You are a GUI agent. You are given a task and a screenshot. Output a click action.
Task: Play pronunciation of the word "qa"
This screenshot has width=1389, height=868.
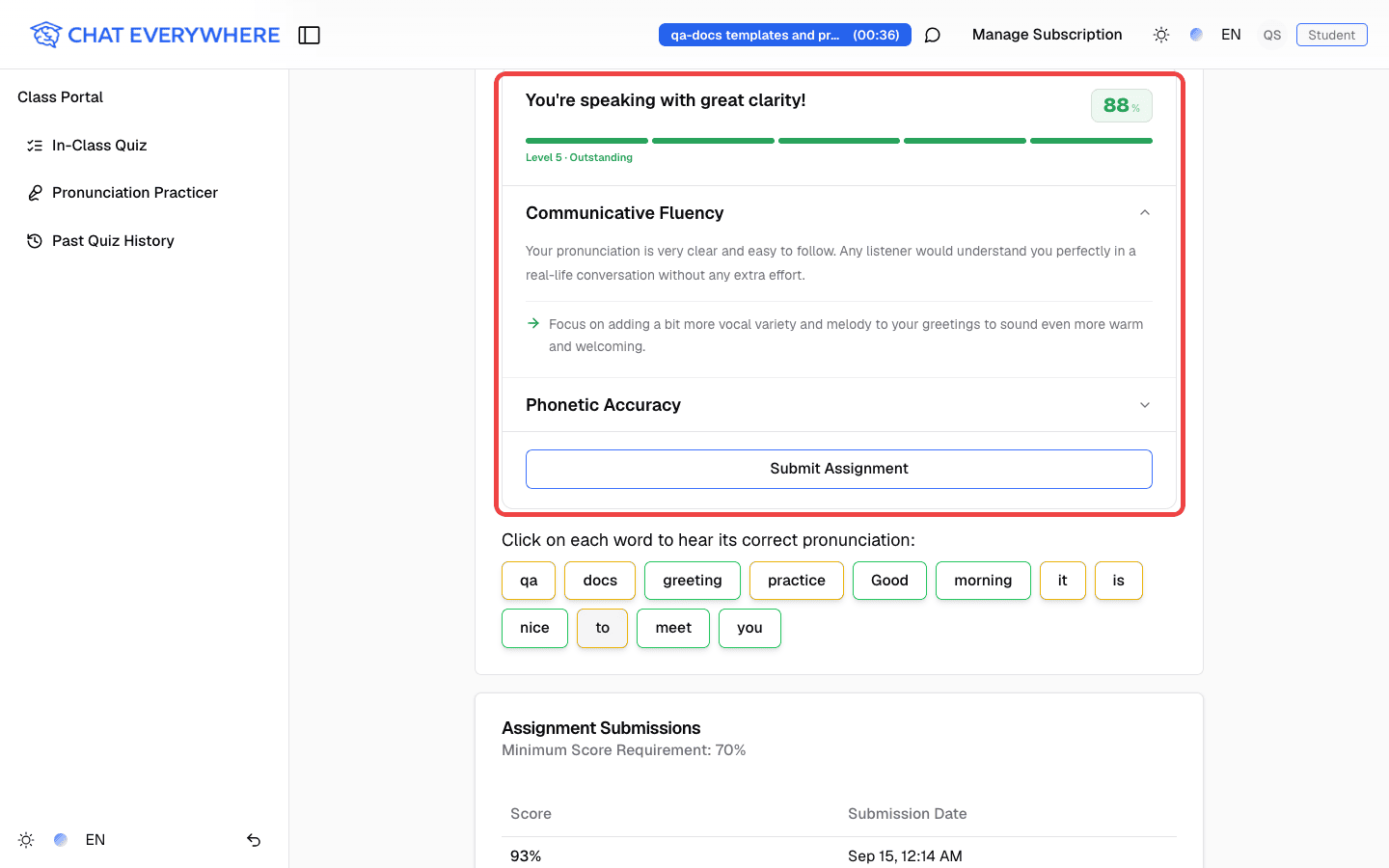pos(529,581)
